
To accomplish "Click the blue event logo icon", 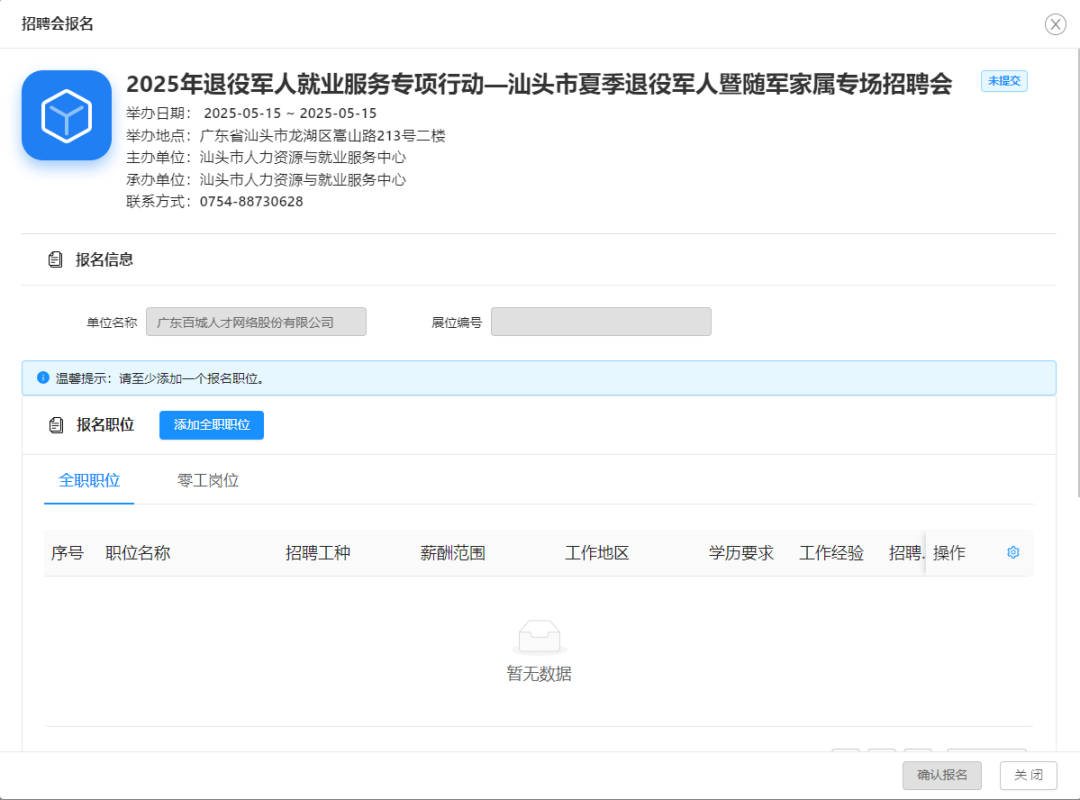I will point(66,115).
